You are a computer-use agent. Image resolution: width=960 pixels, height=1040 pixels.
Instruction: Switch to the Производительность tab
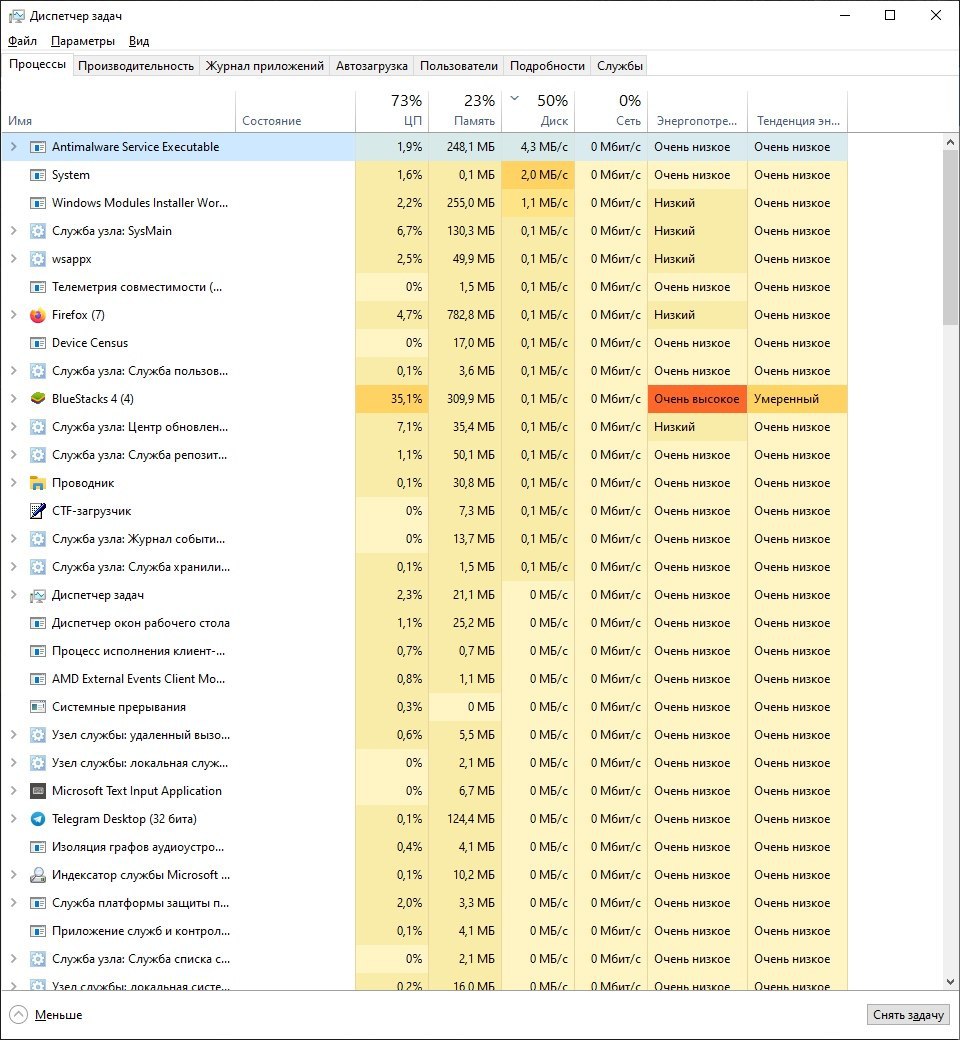[x=136, y=66]
